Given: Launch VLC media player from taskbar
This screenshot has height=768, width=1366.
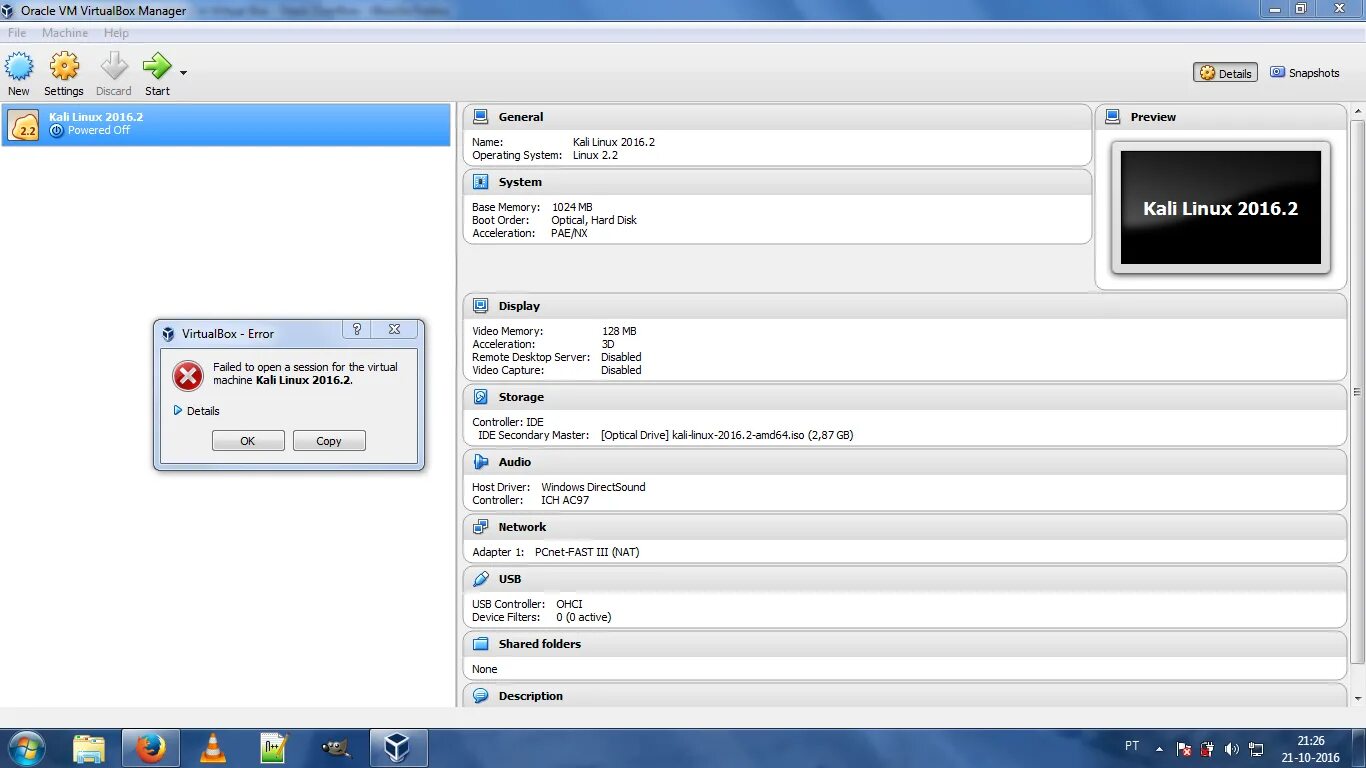Looking at the screenshot, I should (x=213, y=748).
